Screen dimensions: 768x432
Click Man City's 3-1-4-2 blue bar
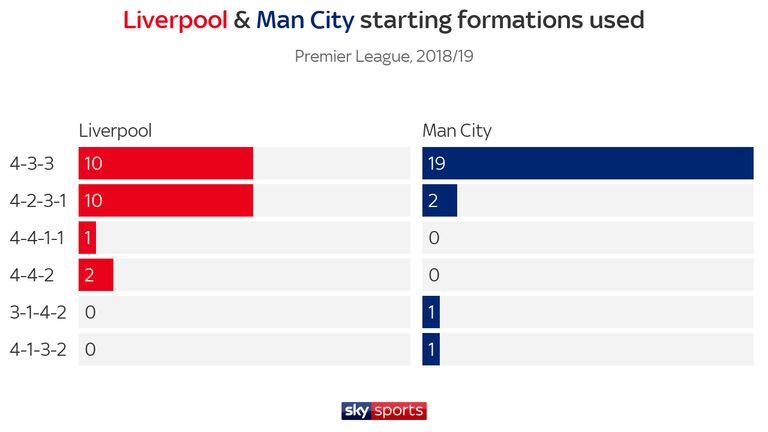[x=431, y=312]
